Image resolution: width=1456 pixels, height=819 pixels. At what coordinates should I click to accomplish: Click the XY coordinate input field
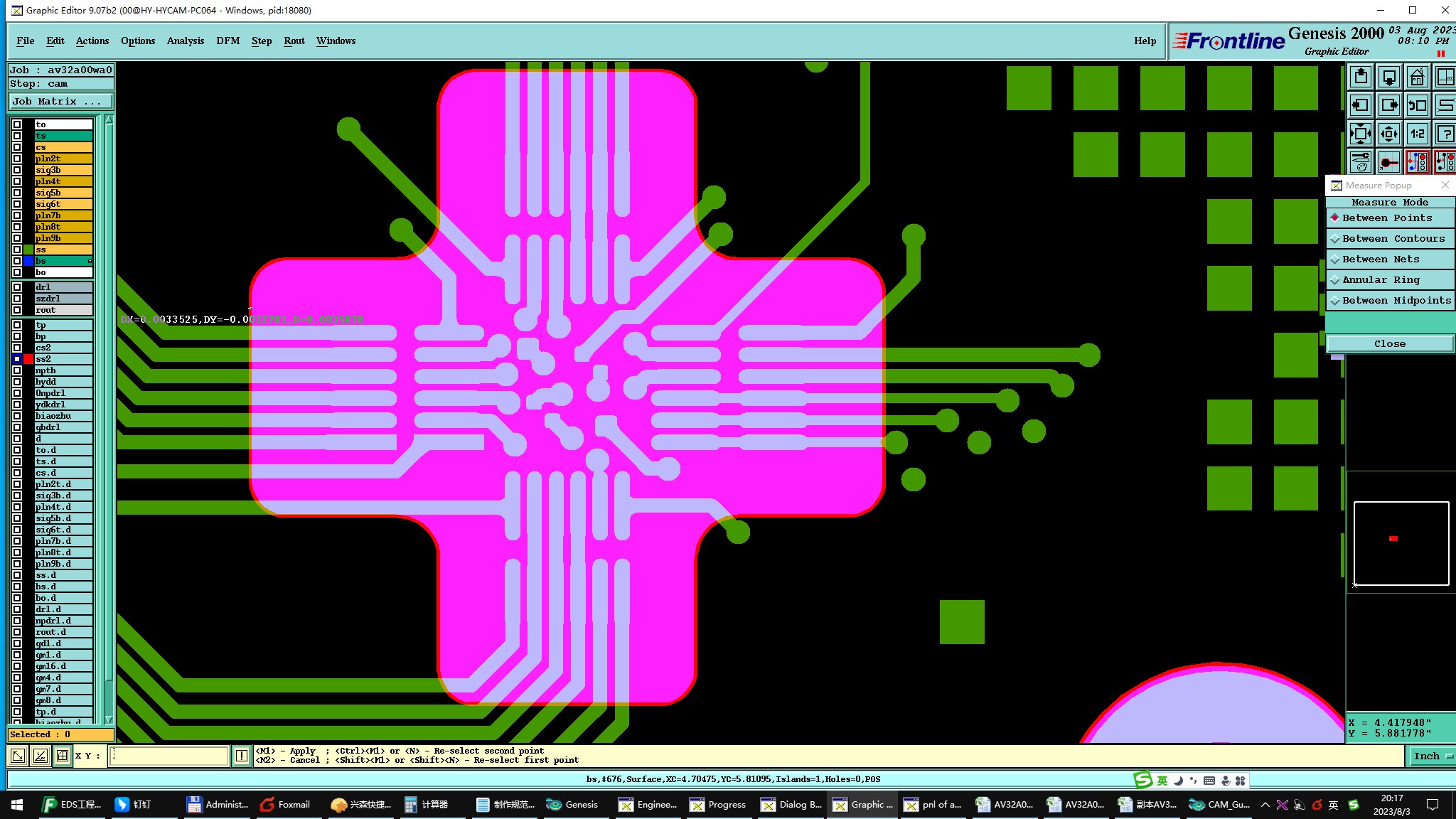pos(169,756)
